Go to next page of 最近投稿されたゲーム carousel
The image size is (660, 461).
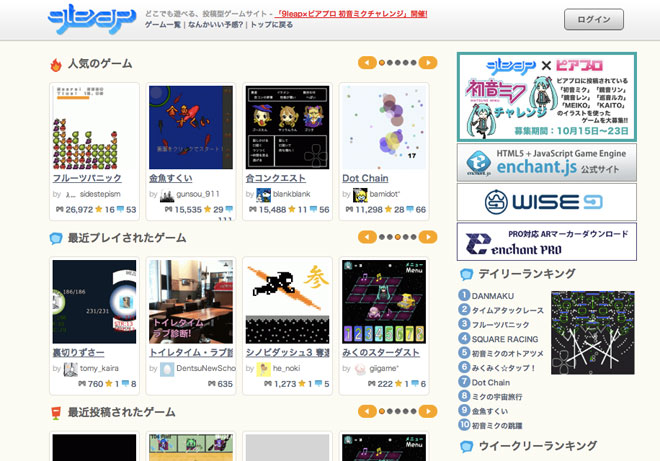428,411
